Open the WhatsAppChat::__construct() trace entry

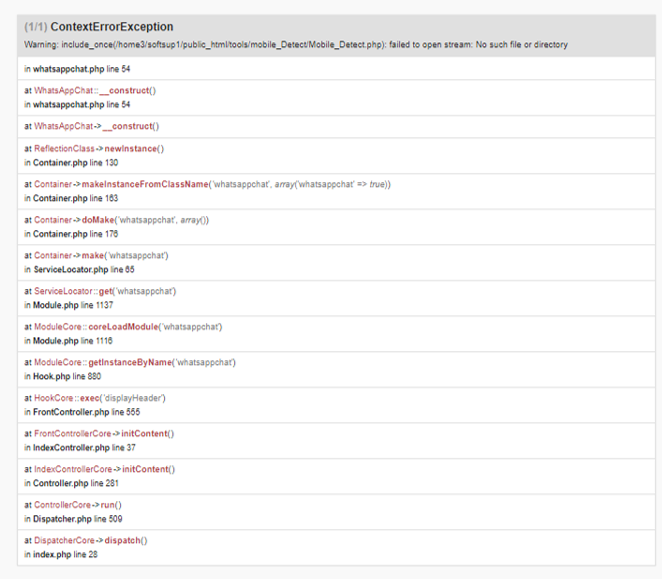click(336, 98)
